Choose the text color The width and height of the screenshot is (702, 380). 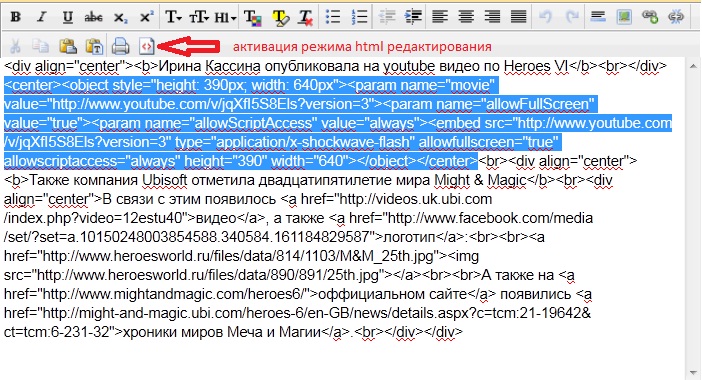pos(253,17)
